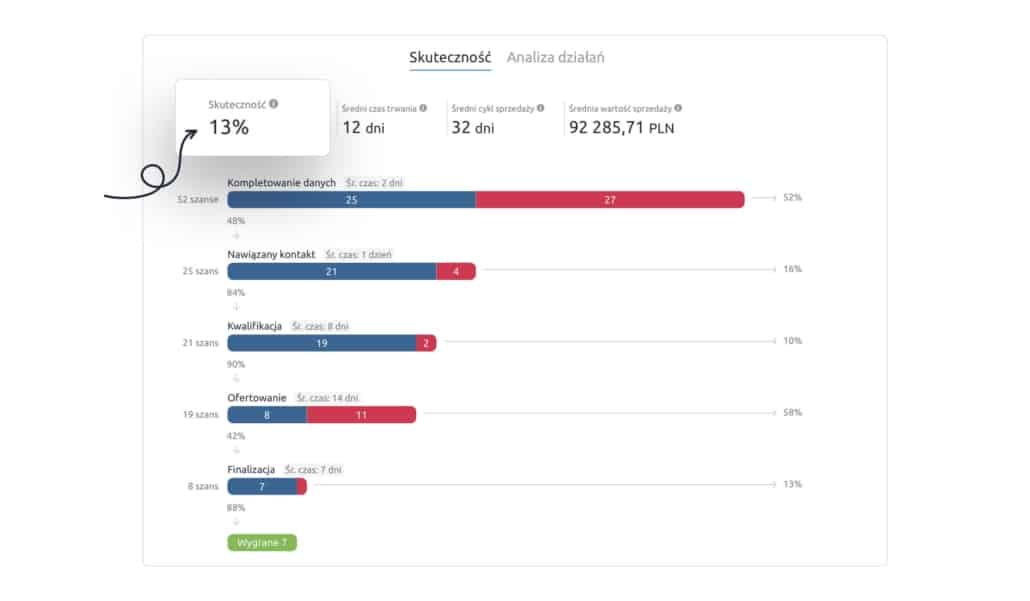Image resolution: width=1030 pixels, height=601 pixels.
Task: Open the Skuteczność tab
Action: [x=450, y=58]
